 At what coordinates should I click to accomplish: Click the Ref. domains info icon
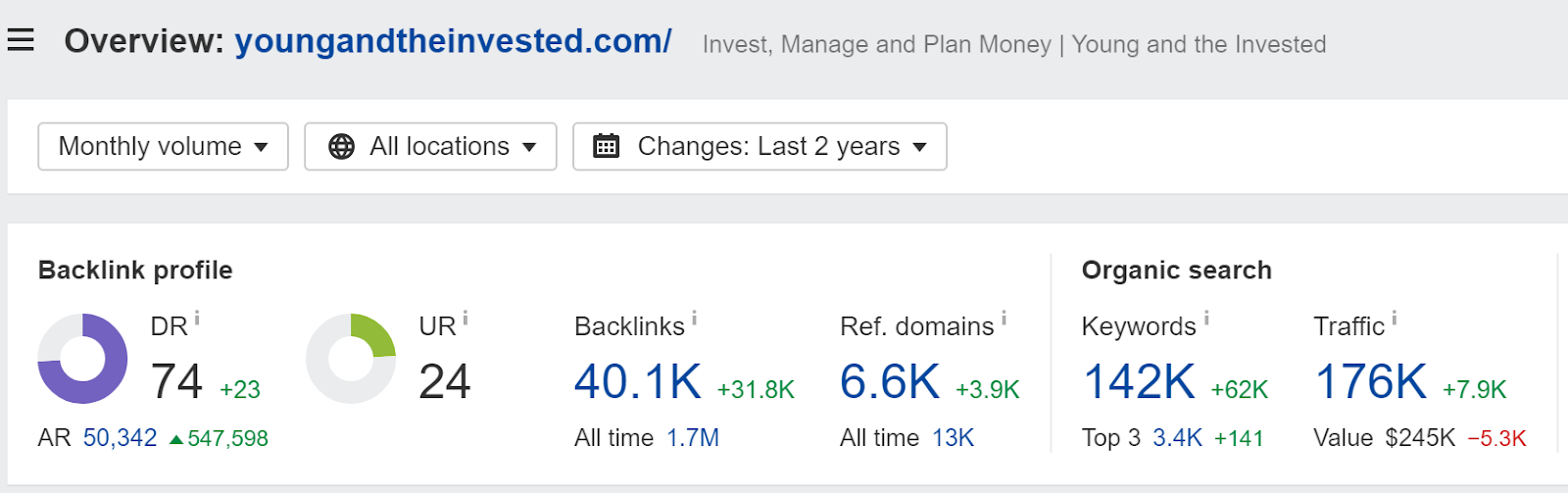[x=1004, y=318]
